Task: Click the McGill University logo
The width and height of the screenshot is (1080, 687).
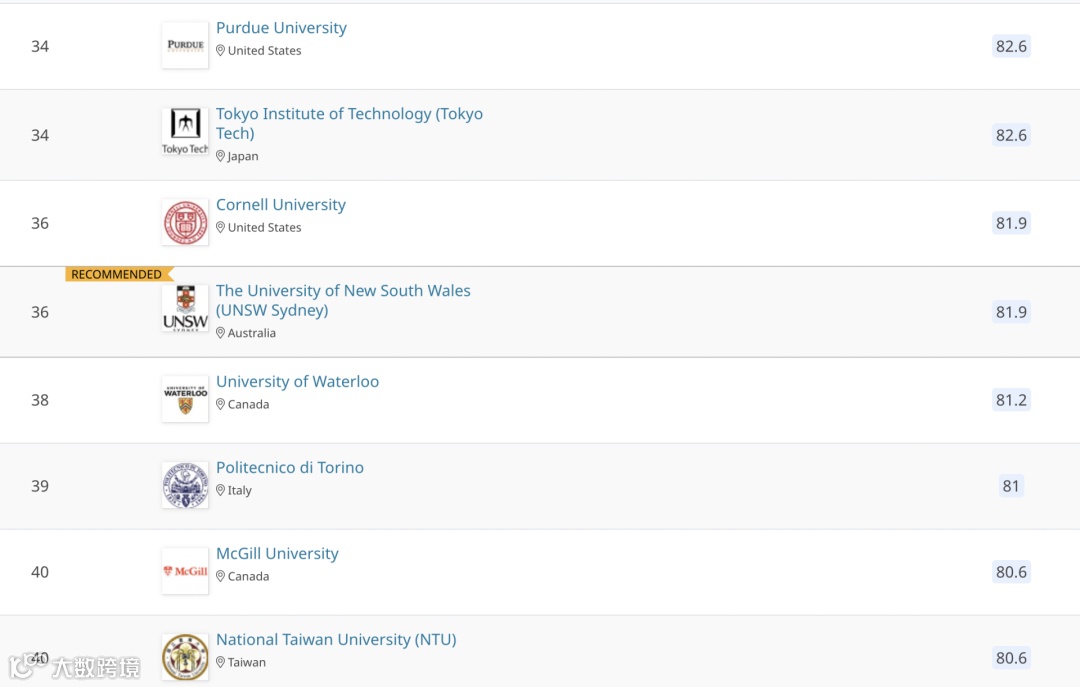Action: point(185,571)
